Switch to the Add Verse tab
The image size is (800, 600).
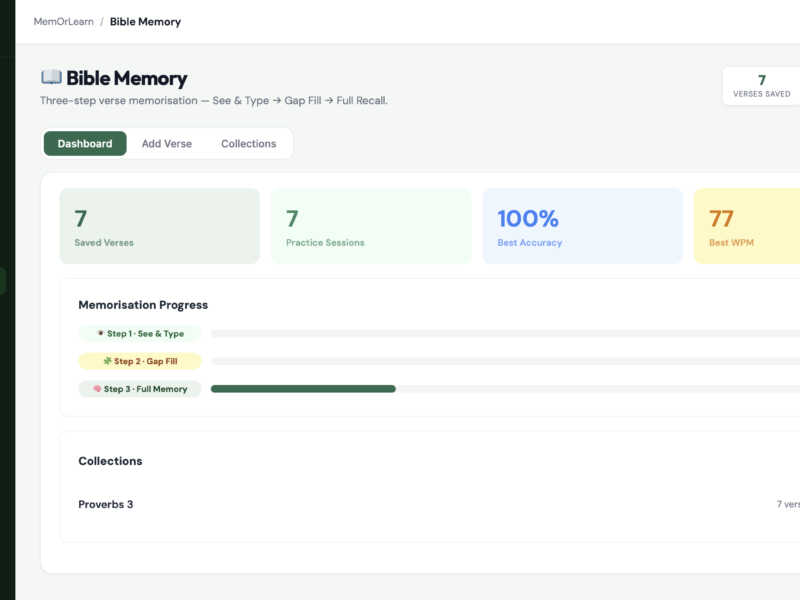pos(167,143)
